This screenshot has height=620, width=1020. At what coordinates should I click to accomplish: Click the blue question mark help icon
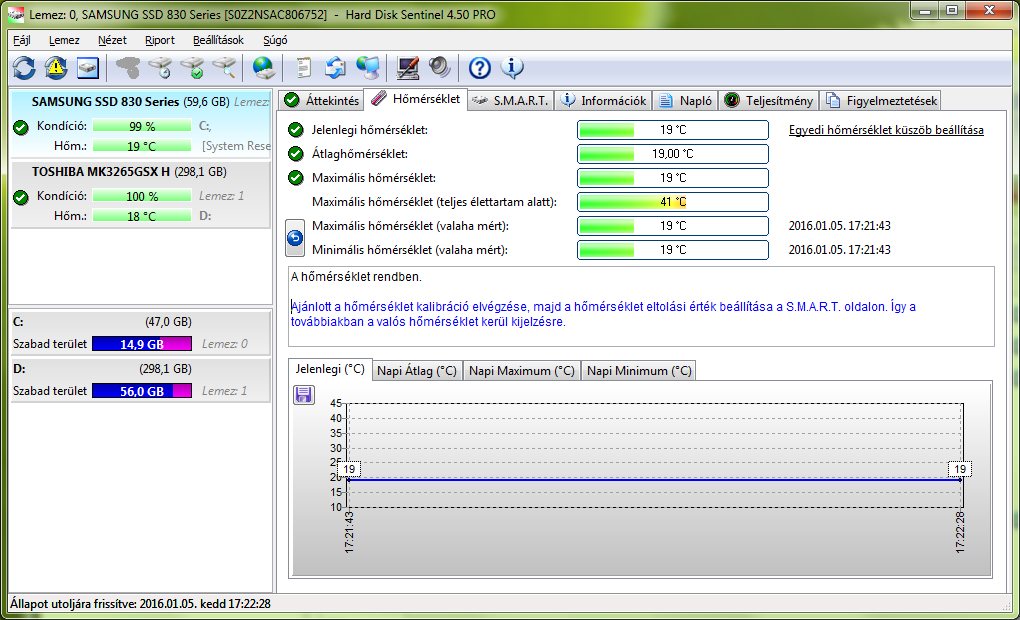pyautogui.click(x=479, y=68)
